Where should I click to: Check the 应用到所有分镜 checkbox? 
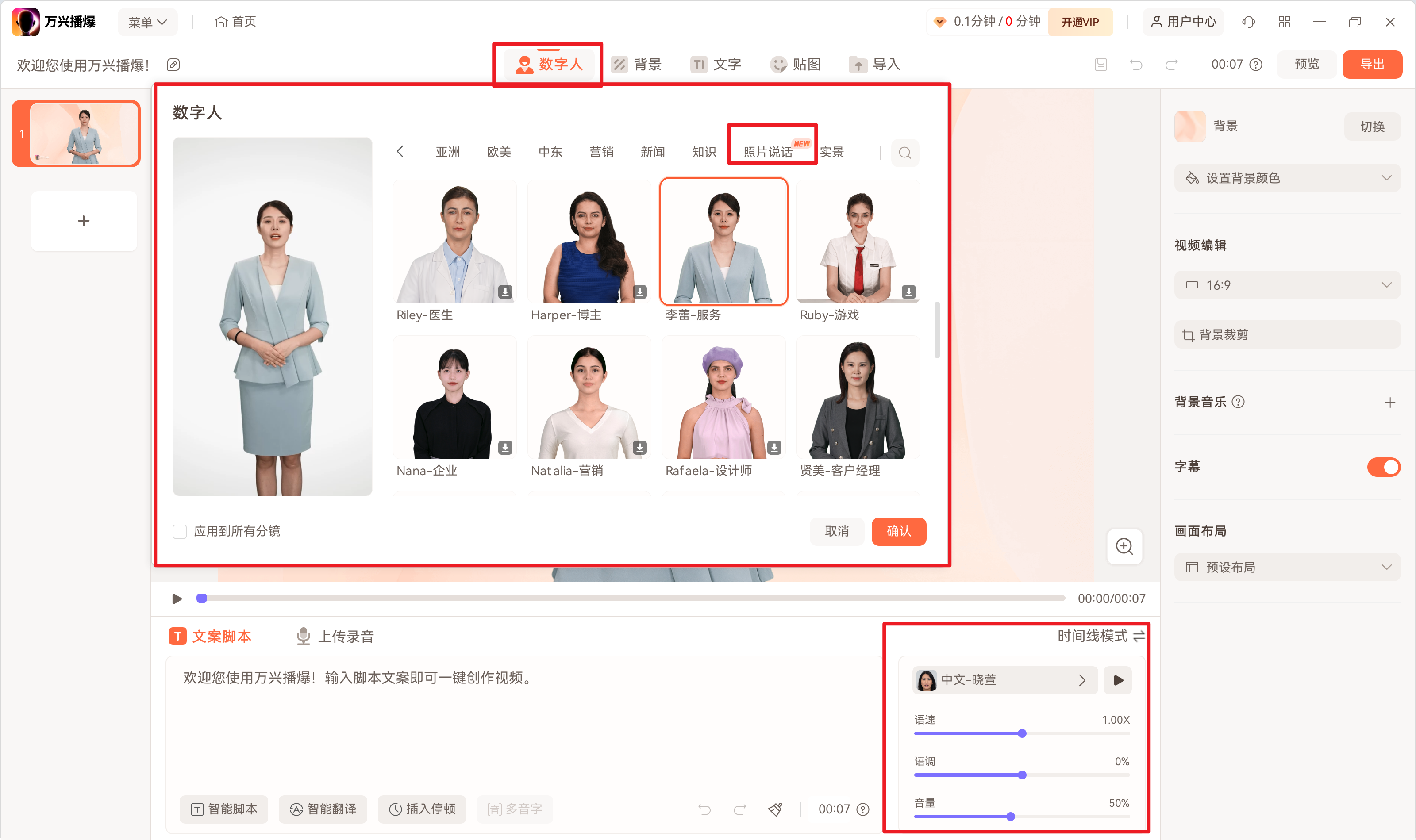tap(180, 531)
